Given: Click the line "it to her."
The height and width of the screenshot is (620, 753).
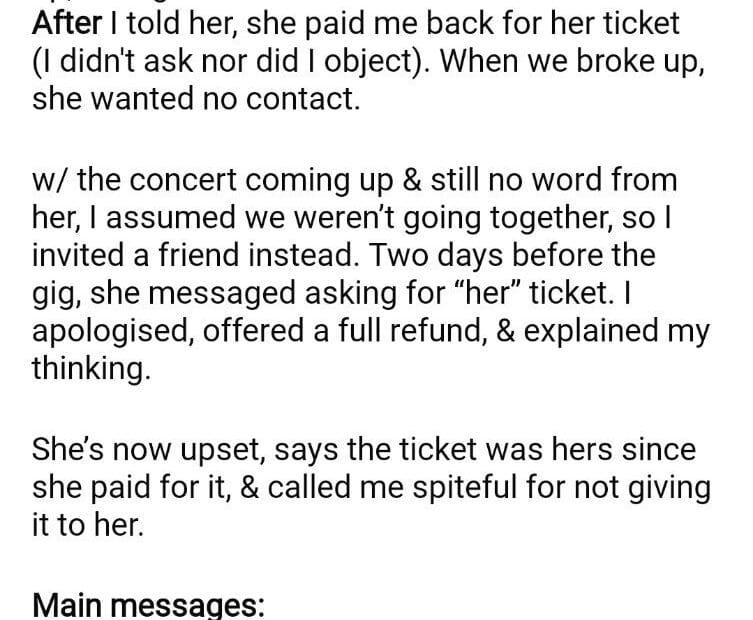Looking at the screenshot, I should [x=88, y=525].
